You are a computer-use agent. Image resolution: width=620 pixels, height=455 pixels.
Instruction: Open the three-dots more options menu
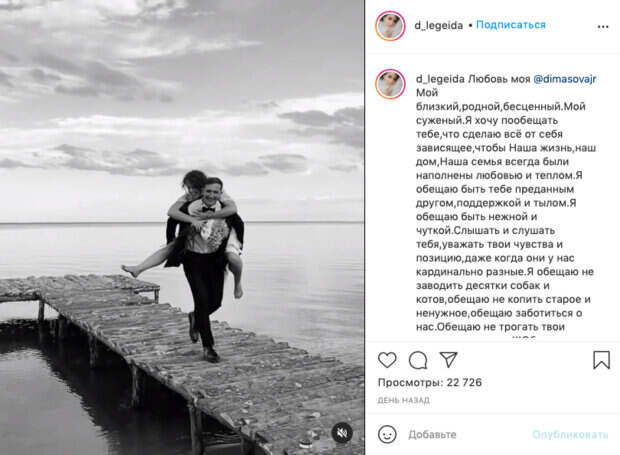click(603, 26)
